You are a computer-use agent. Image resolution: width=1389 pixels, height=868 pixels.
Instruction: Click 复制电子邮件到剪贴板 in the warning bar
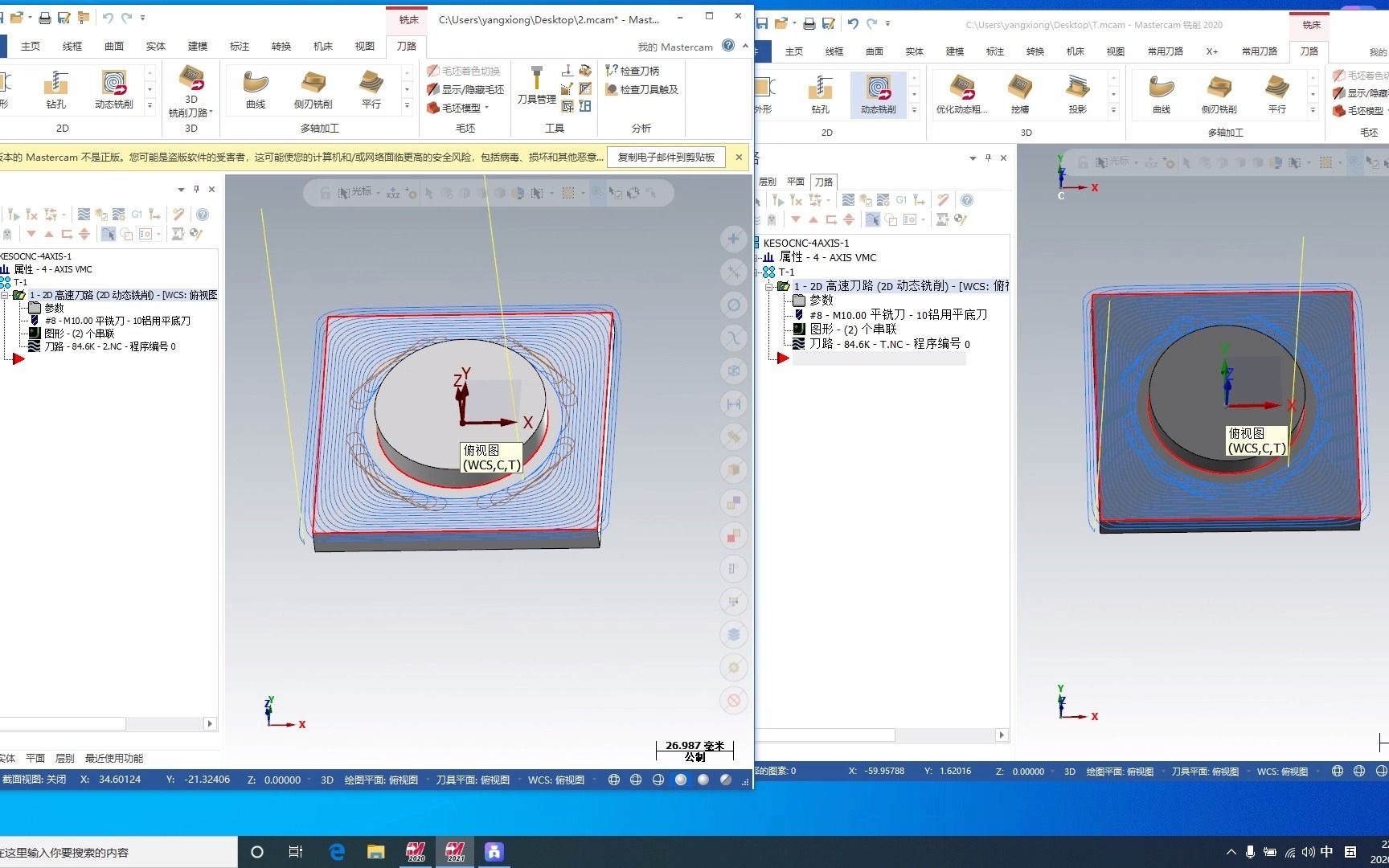pos(666,158)
